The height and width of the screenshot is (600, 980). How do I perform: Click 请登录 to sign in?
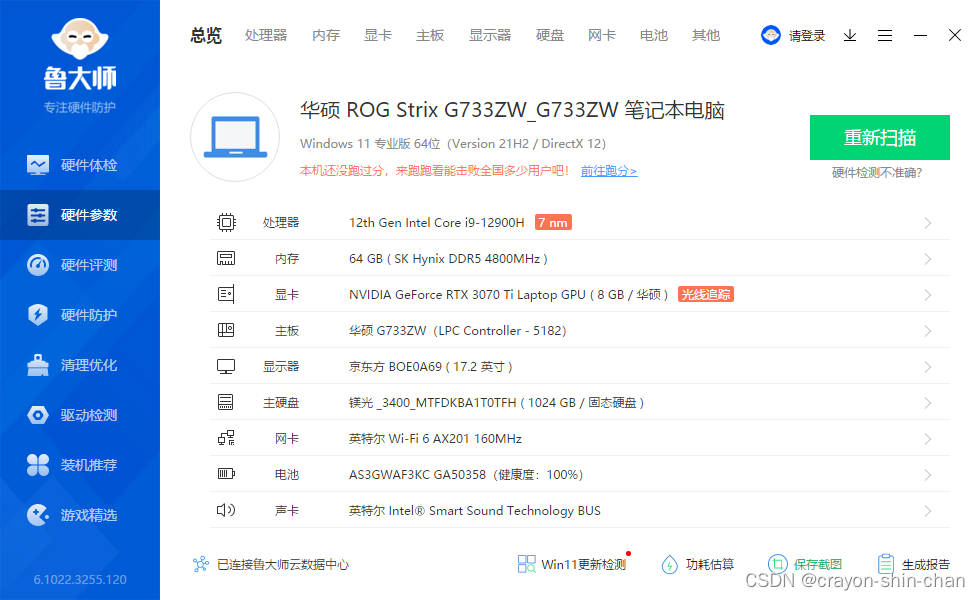(807, 36)
